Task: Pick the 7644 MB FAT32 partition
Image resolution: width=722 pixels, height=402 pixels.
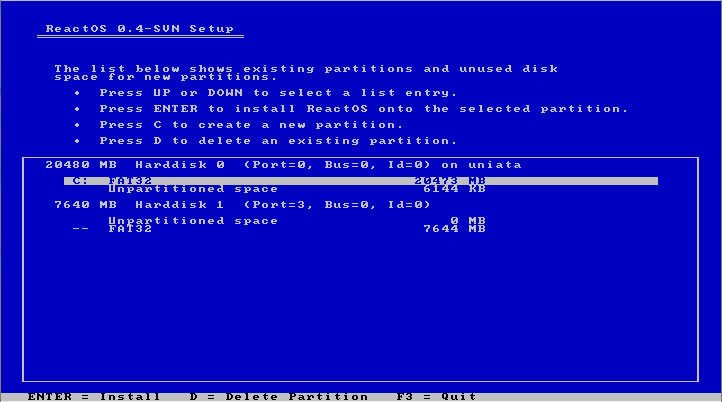Action: 128,229
